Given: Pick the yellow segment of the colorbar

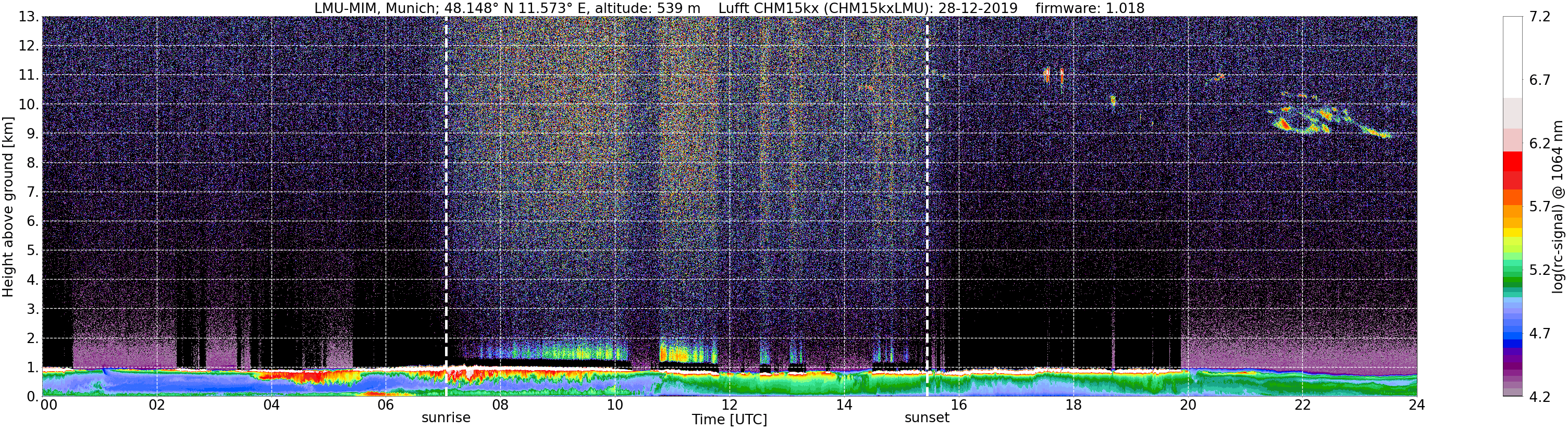Looking at the screenshot, I should (1513, 233).
